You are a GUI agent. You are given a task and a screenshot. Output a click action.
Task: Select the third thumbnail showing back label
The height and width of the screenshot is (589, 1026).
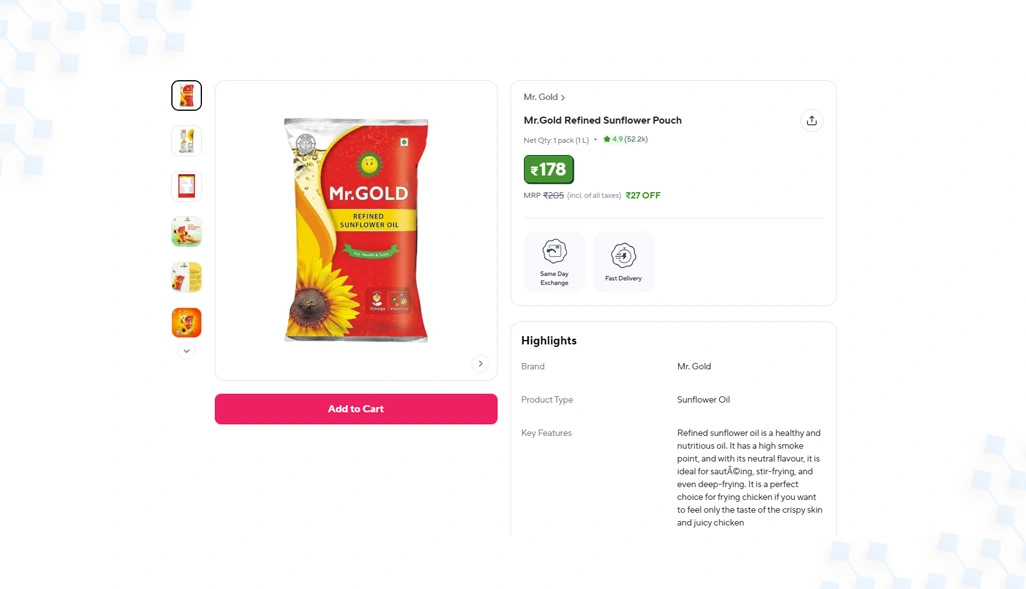tap(186, 186)
